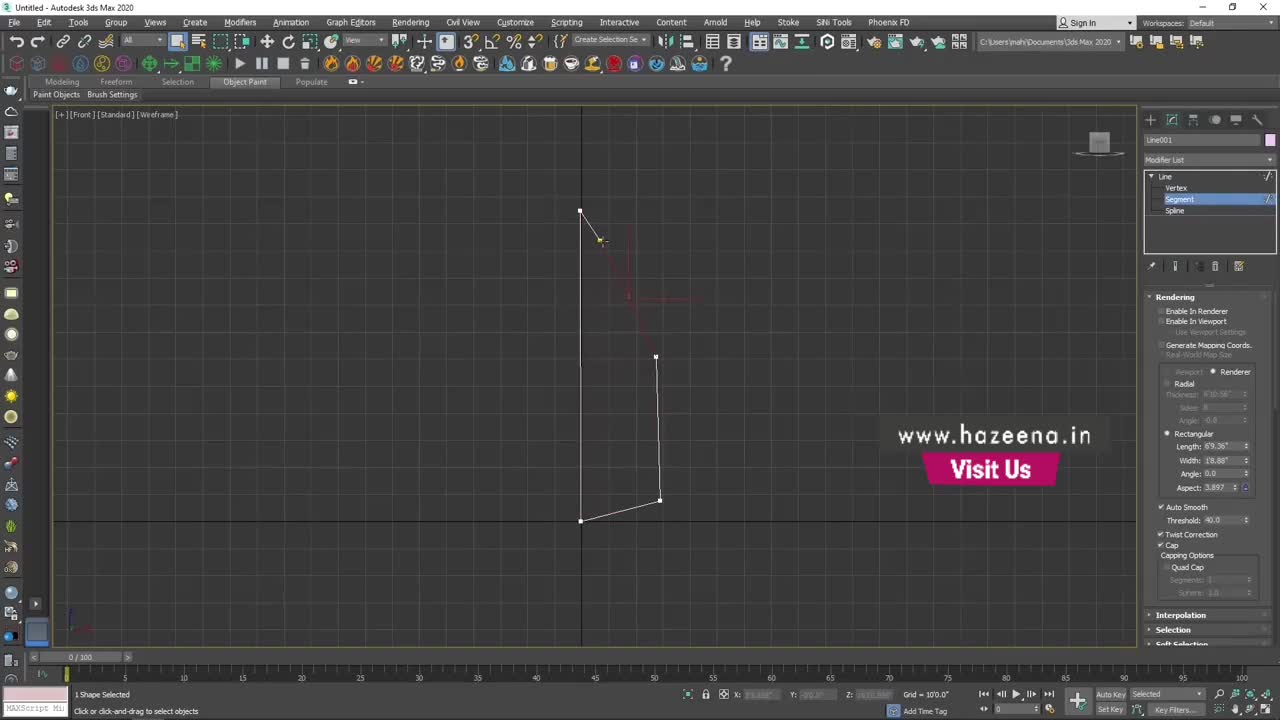Expand the Selection rollout

[1173, 630]
